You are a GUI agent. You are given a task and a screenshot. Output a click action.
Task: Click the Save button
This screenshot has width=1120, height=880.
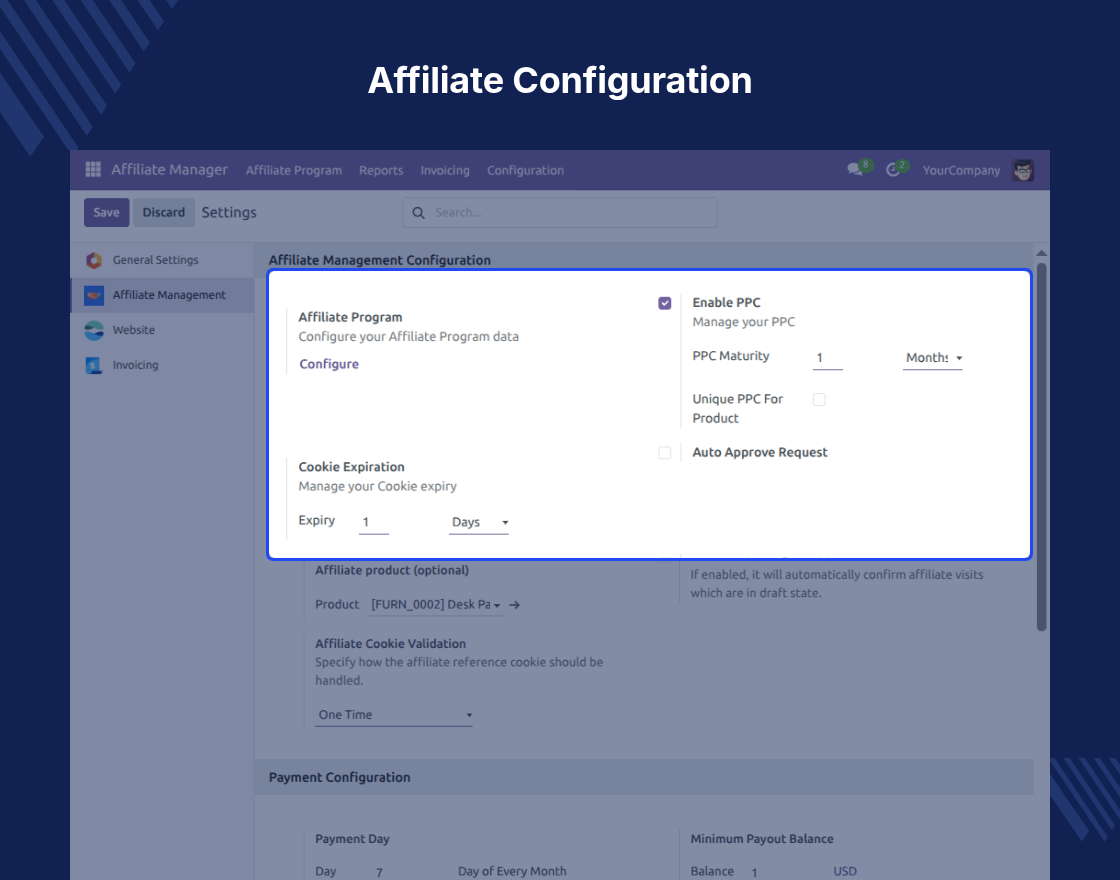click(106, 212)
